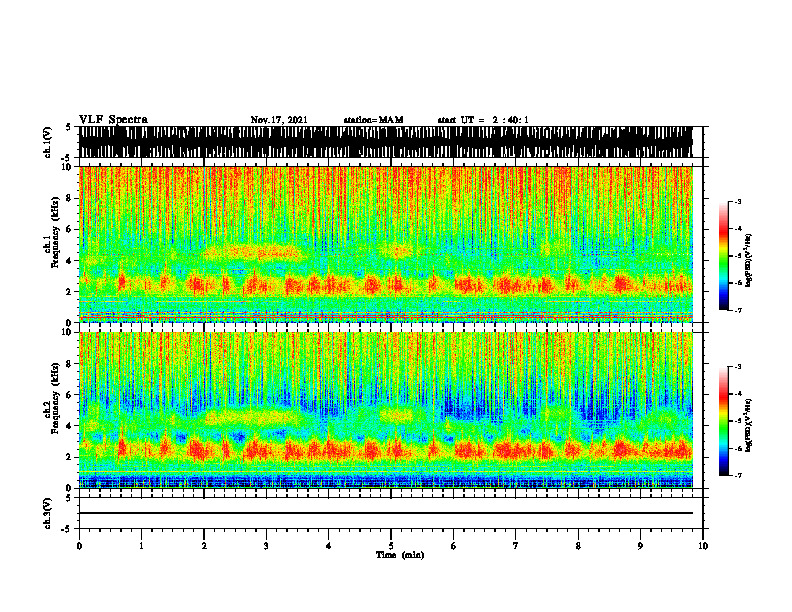
Task: Click the ch.2 color scale bar
Action: (724, 421)
